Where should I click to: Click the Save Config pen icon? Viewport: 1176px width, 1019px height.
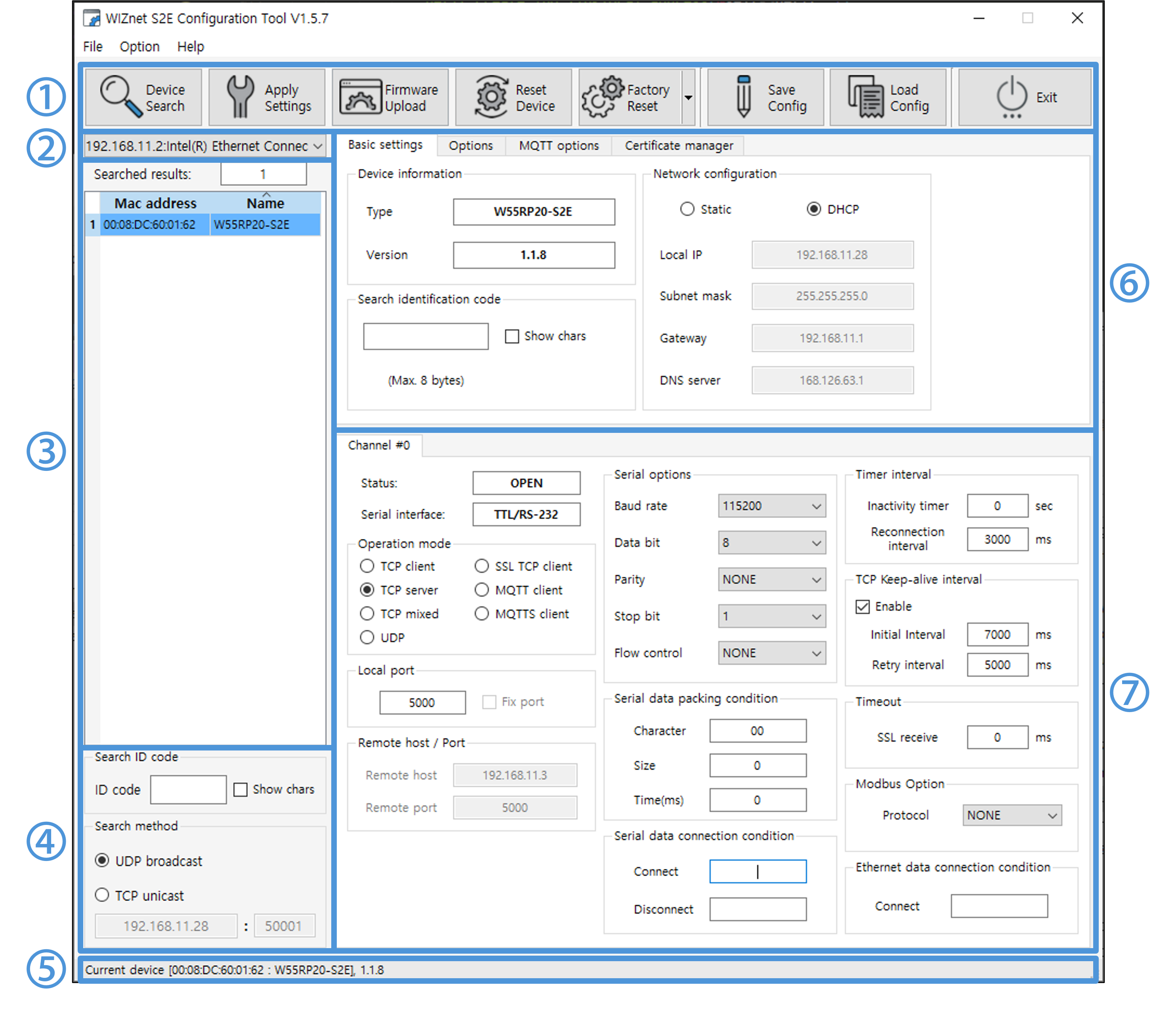(743, 97)
